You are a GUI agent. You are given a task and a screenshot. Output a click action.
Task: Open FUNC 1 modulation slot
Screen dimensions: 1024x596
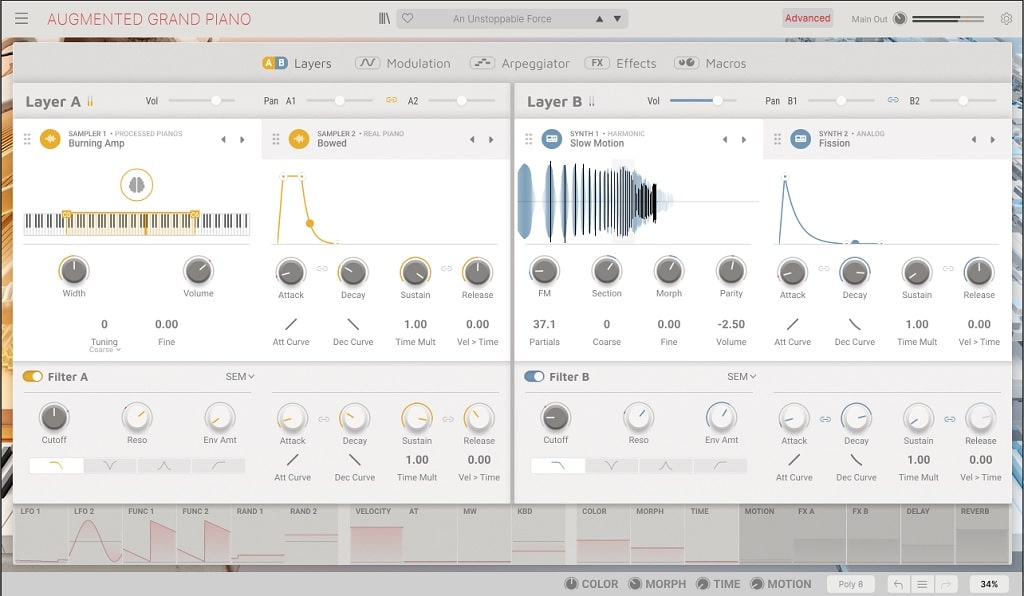pos(149,534)
